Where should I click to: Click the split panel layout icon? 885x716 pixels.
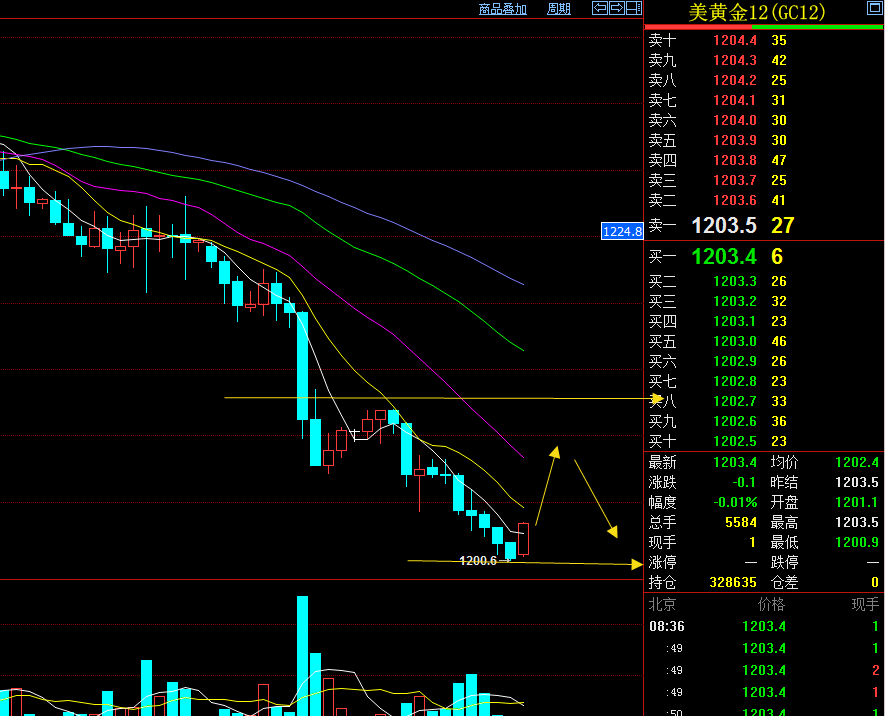click(633, 8)
